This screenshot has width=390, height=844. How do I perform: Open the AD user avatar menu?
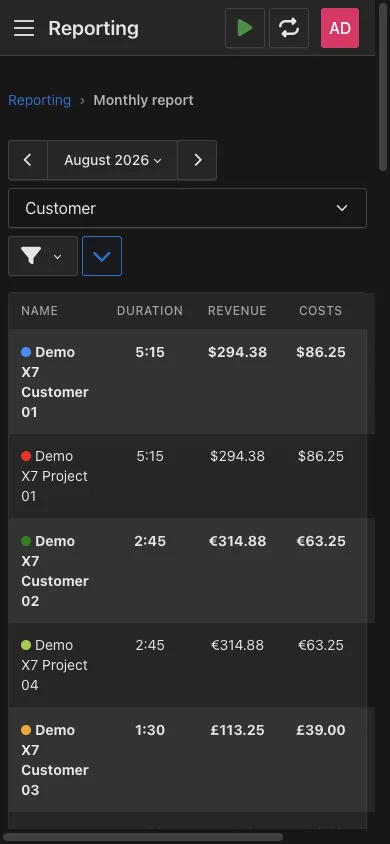[340, 28]
